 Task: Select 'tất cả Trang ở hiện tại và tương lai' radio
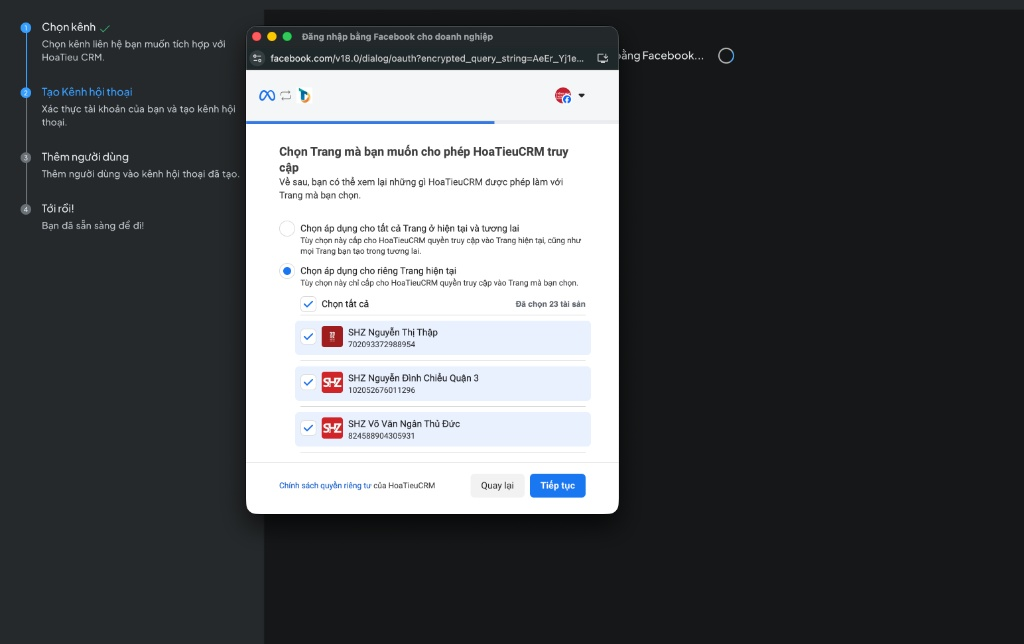point(287,228)
